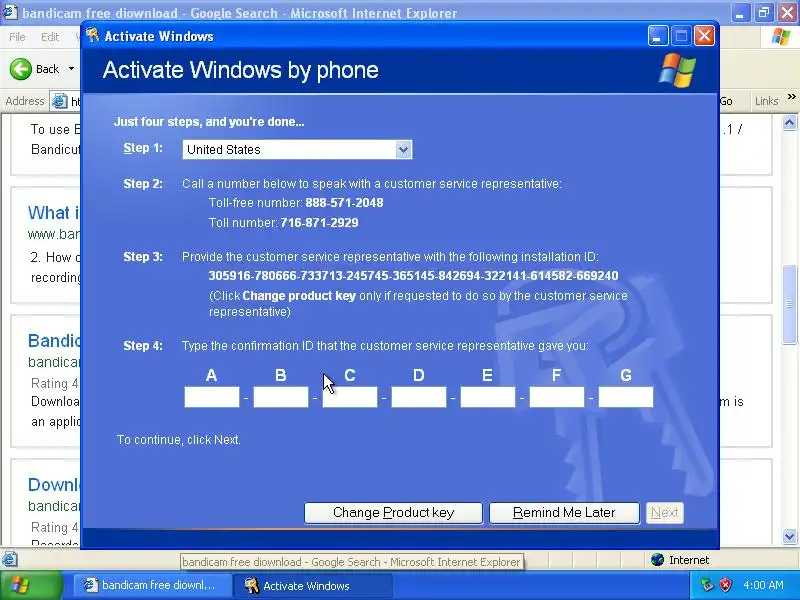Click the disabled Next button
The image size is (800, 600).
[x=664, y=513]
